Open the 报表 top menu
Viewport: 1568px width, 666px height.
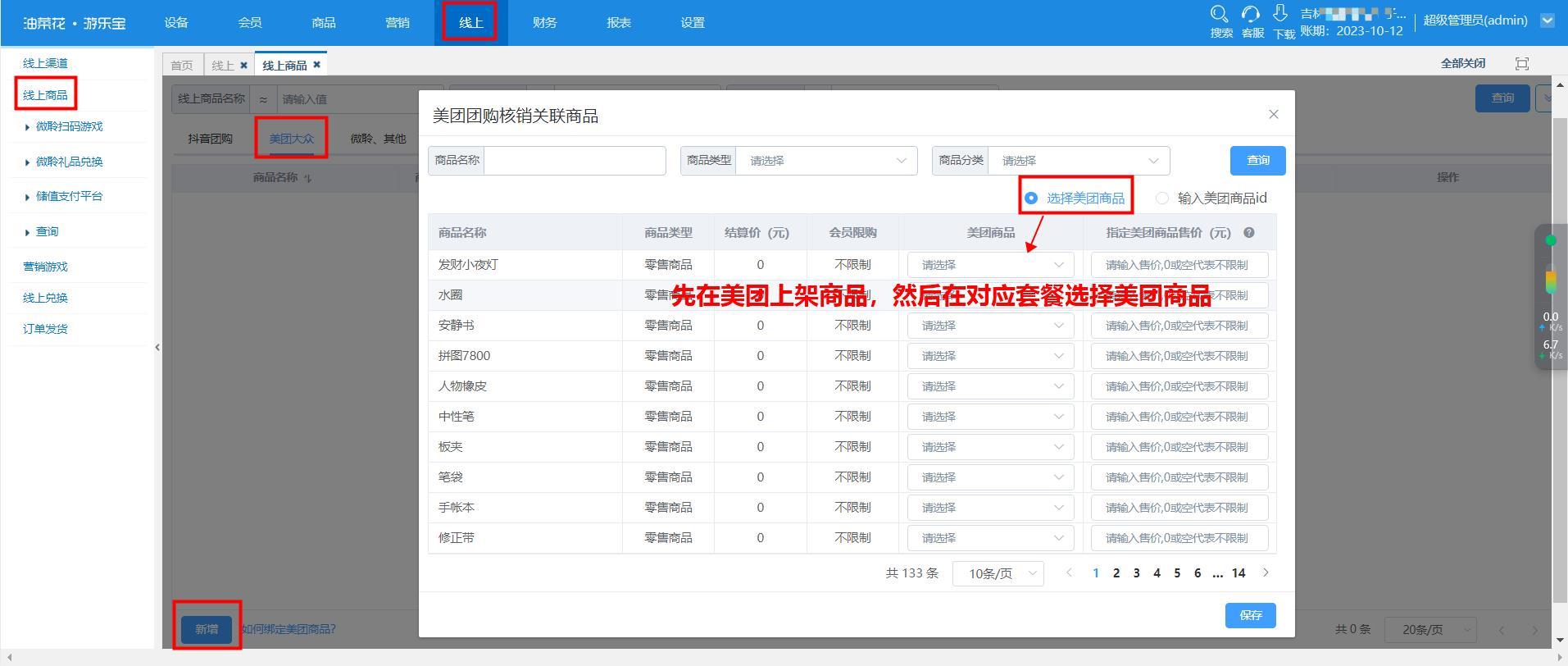[x=619, y=23]
